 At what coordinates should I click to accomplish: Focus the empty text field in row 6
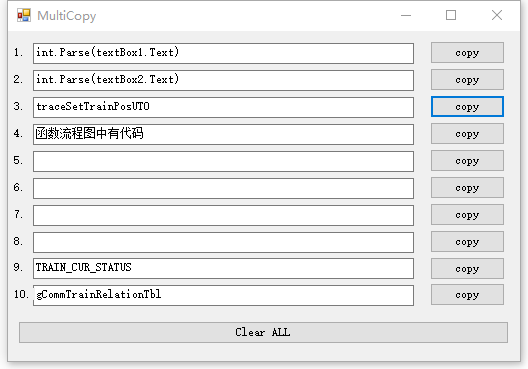pos(223,188)
